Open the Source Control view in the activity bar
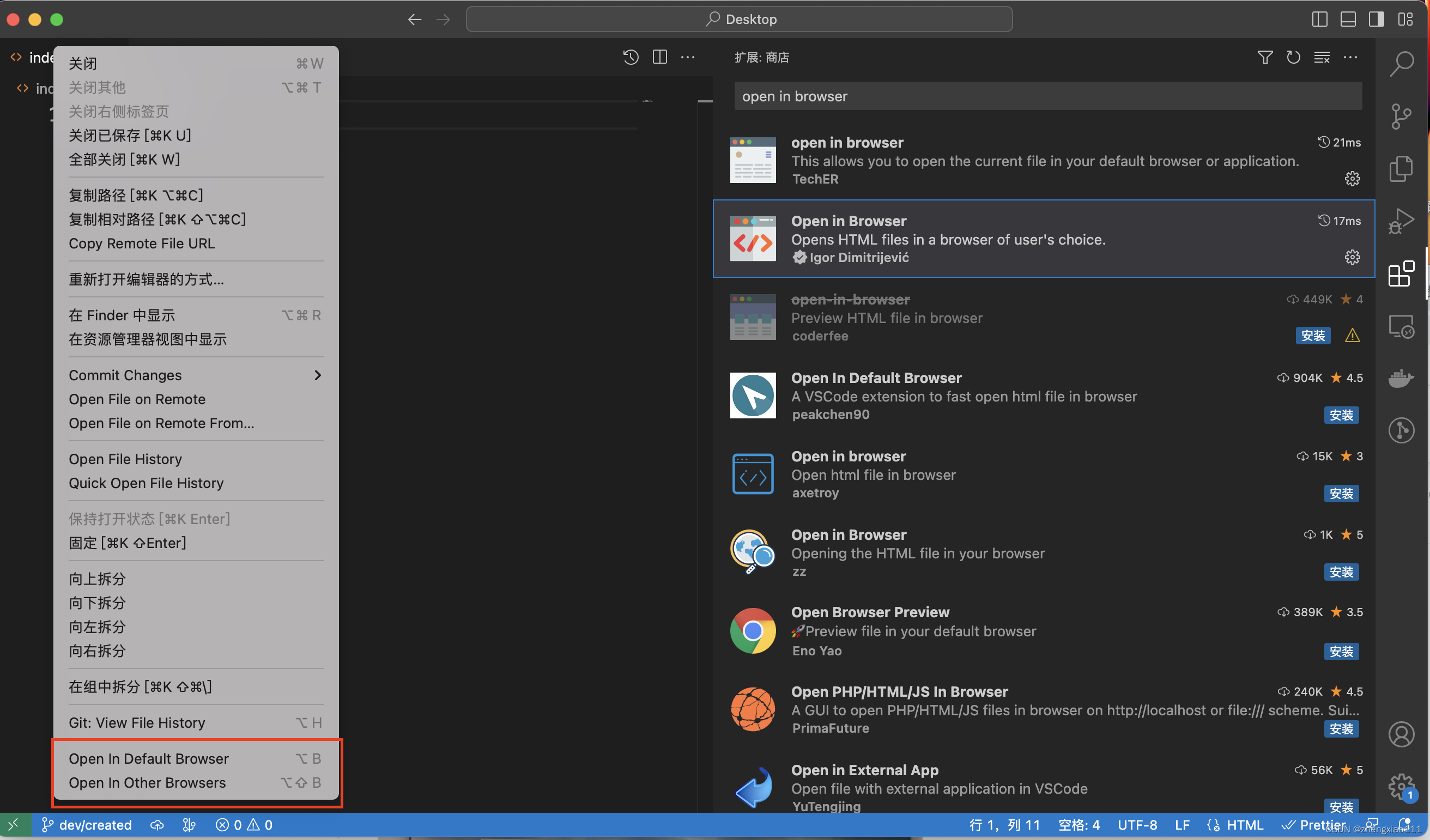Image resolution: width=1430 pixels, height=840 pixels. click(x=1401, y=116)
